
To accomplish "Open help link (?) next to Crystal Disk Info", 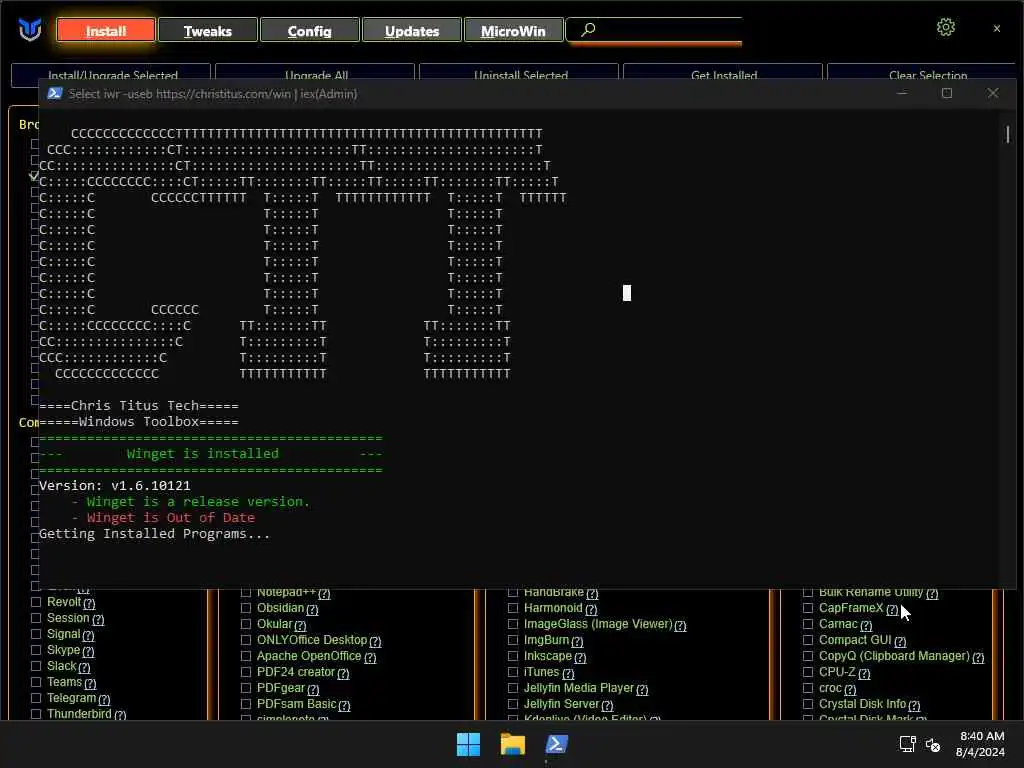I will pos(914,705).
